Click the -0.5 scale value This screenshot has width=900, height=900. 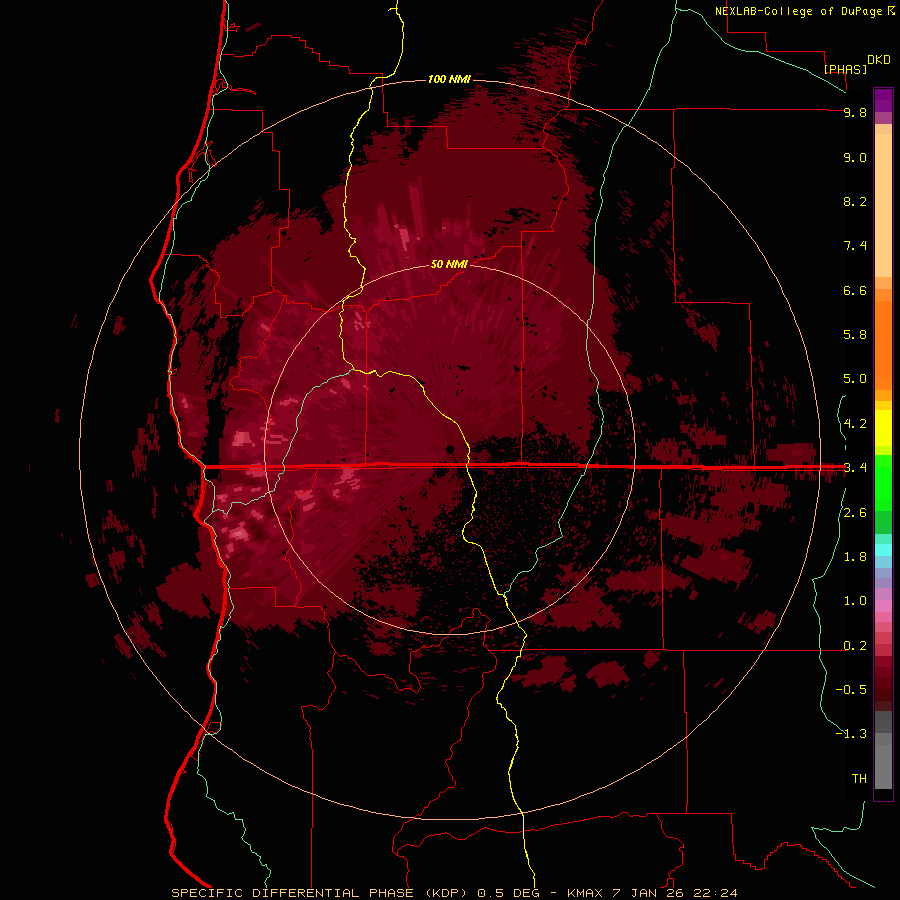(x=851, y=690)
